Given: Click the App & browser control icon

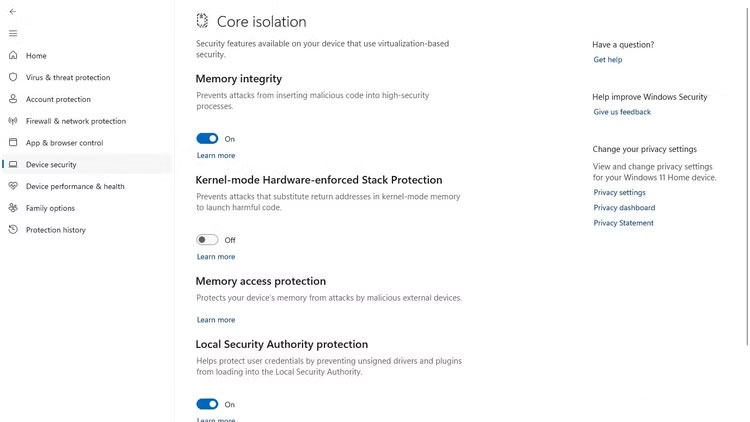Looking at the screenshot, I should [x=13, y=143].
